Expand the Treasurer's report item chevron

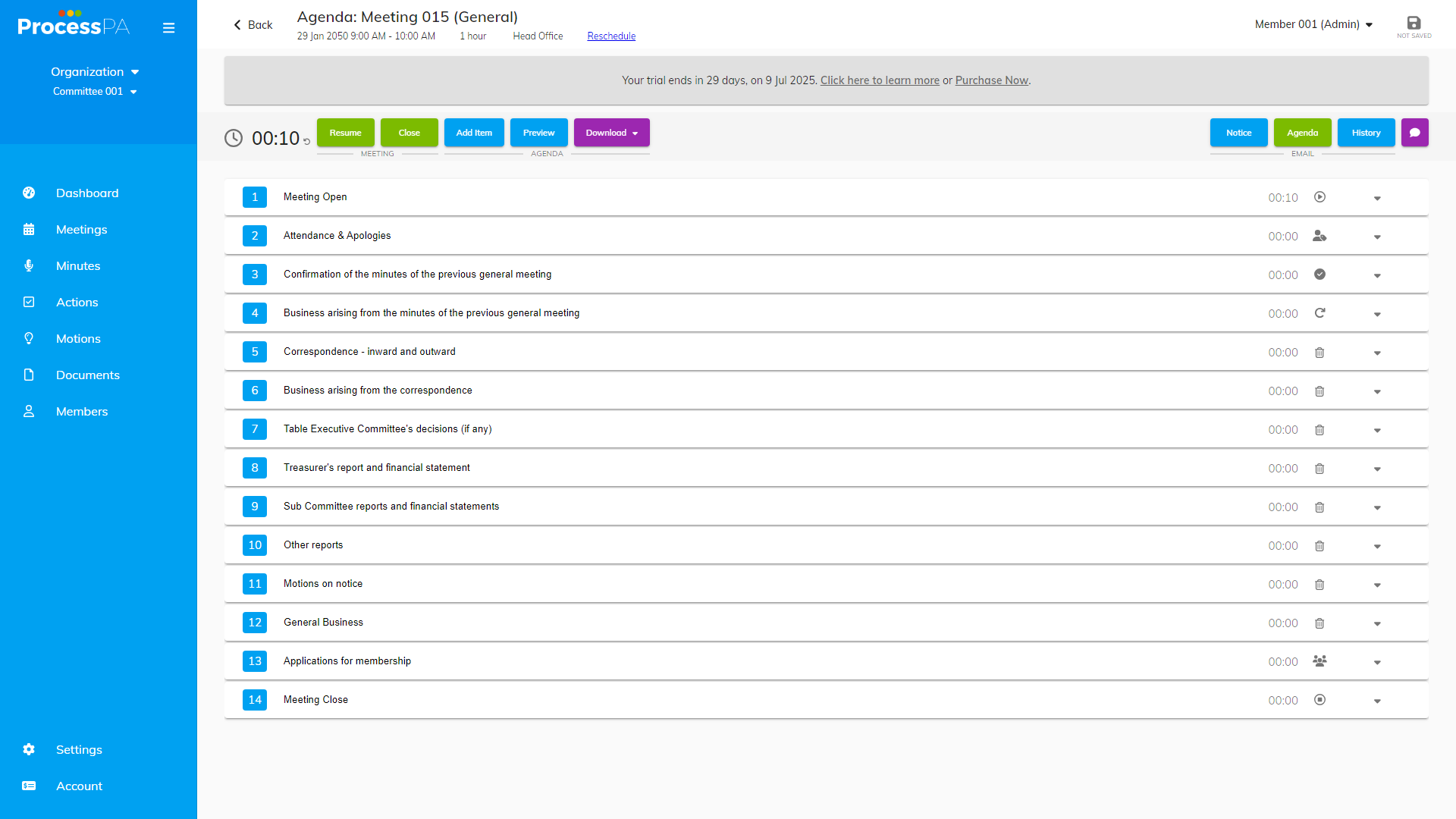pos(1377,469)
